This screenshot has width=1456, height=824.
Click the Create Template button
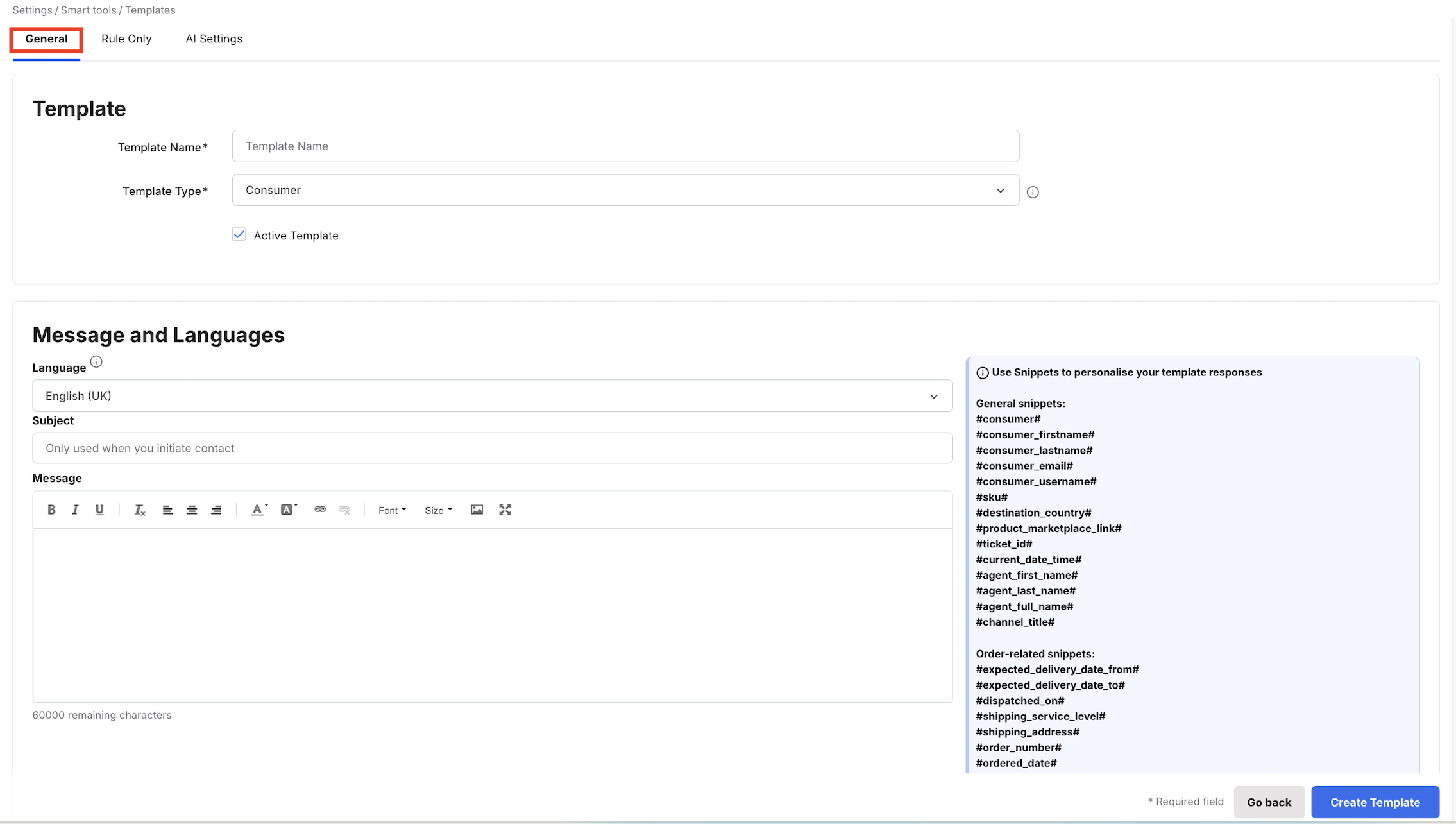point(1375,802)
